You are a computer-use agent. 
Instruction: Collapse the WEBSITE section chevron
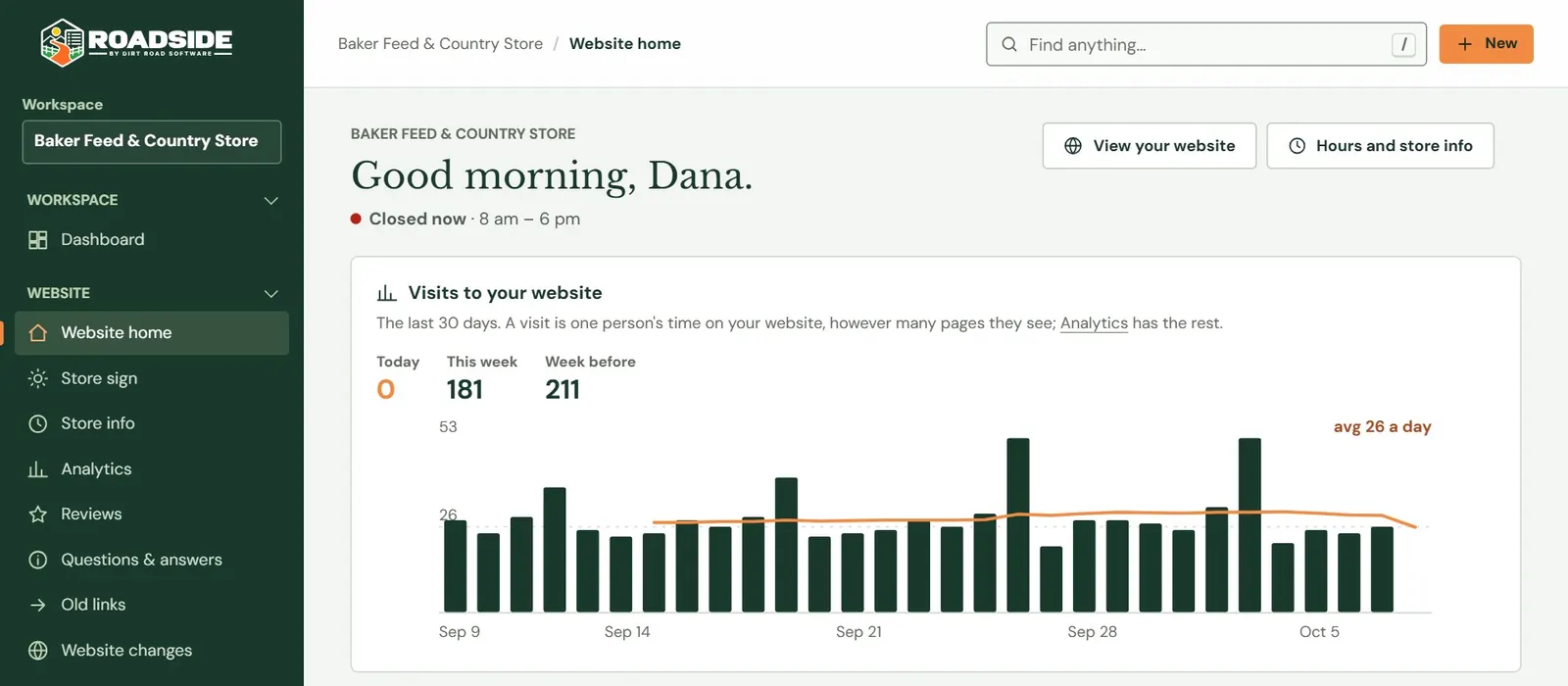click(271, 294)
